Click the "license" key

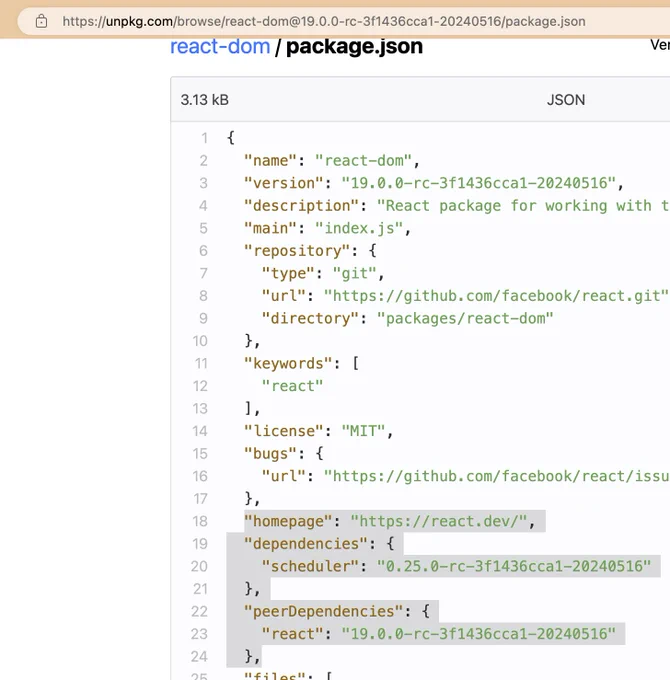[284, 431]
